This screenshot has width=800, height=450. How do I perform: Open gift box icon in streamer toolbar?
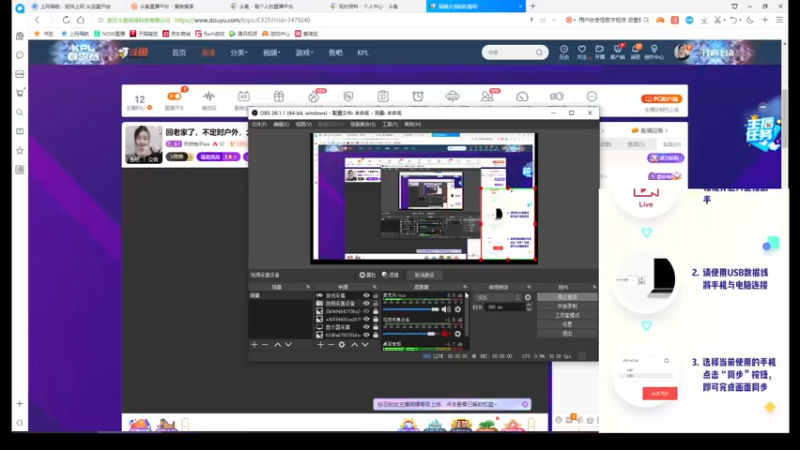[279, 96]
